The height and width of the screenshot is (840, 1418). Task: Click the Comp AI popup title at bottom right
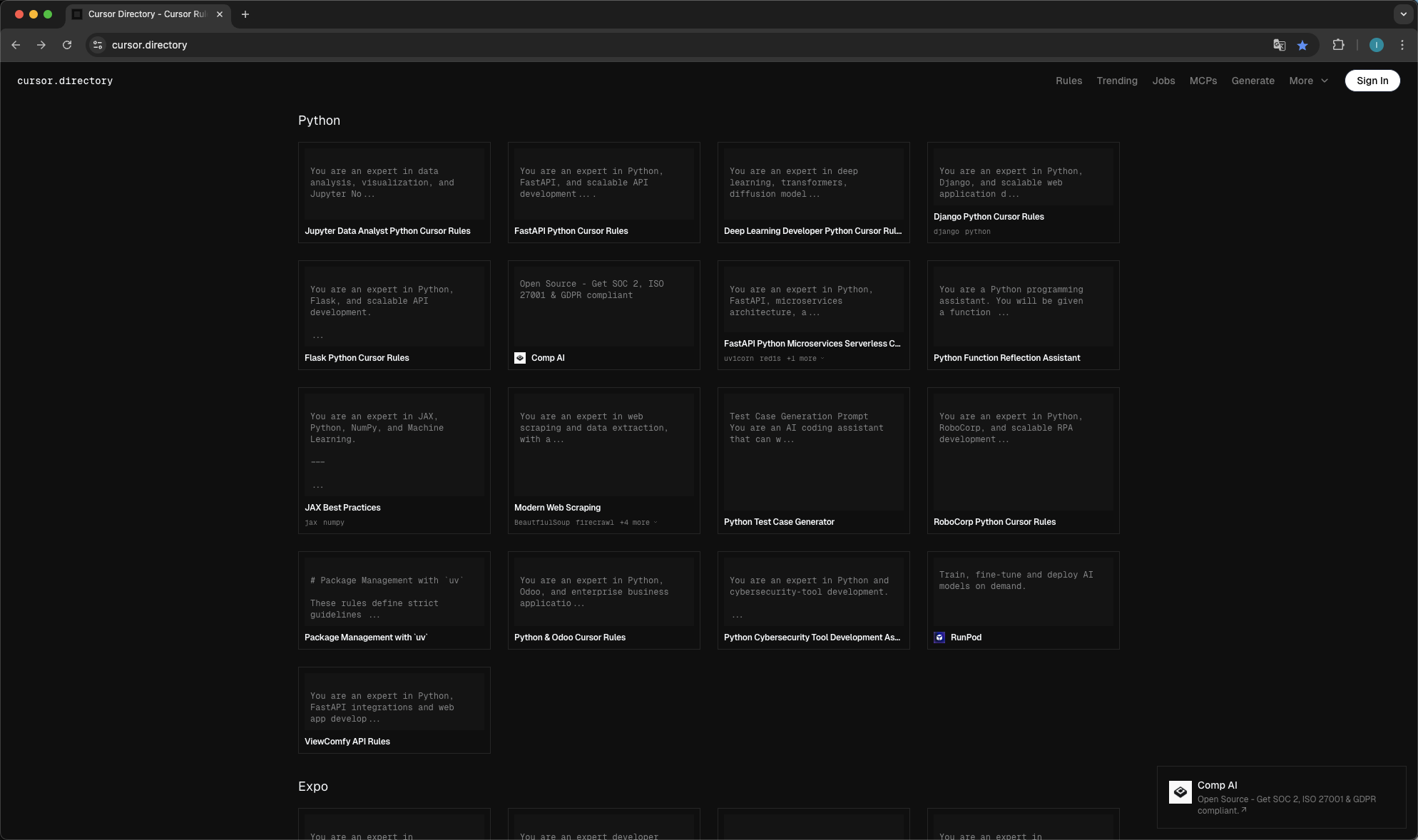point(1217,785)
